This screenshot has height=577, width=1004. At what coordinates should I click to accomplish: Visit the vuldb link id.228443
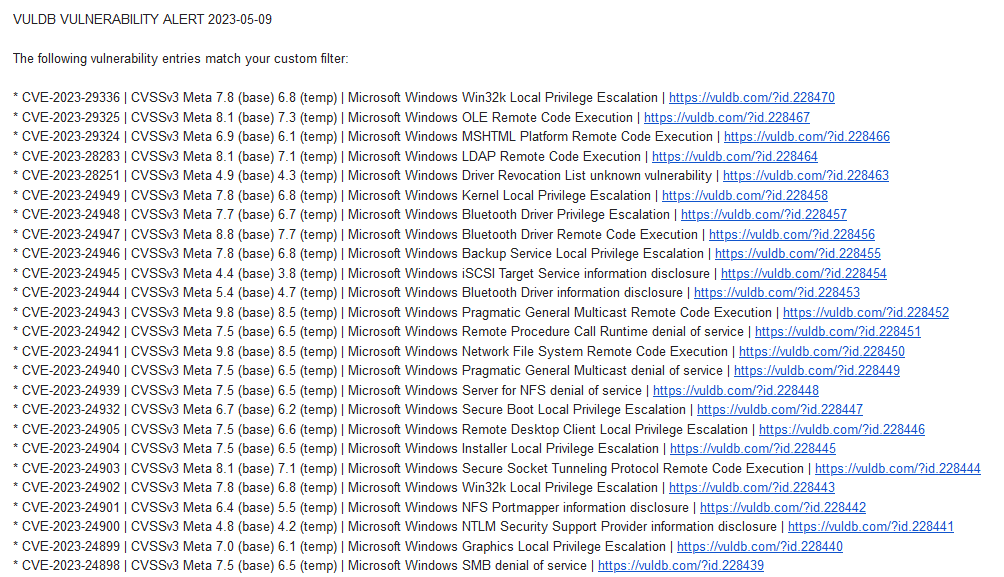point(752,488)
